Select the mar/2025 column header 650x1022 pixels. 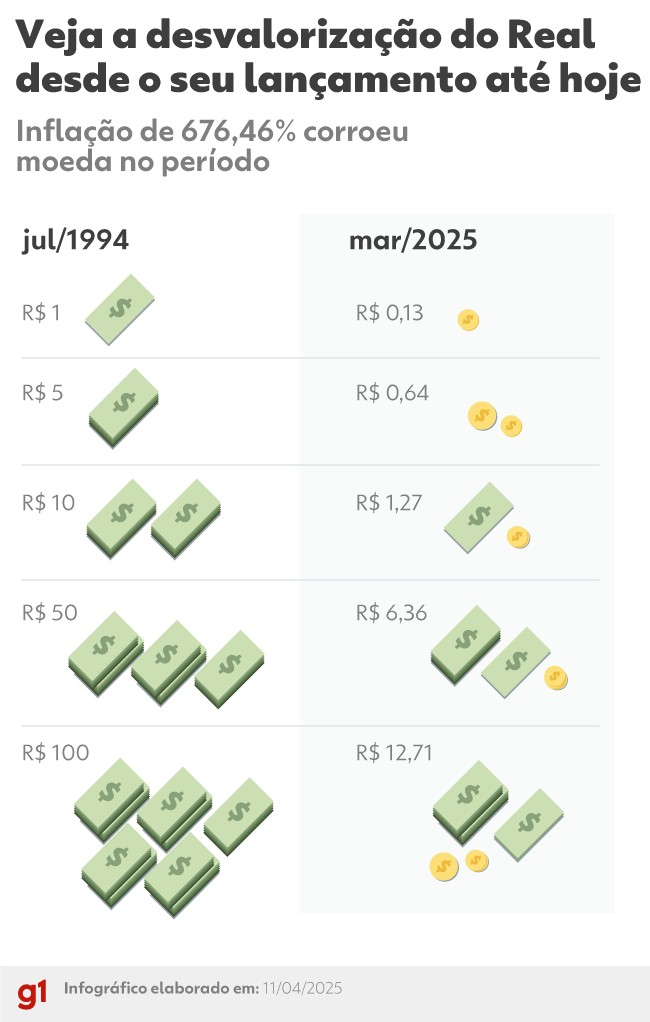pyautogui.click(x=413, y=242)
